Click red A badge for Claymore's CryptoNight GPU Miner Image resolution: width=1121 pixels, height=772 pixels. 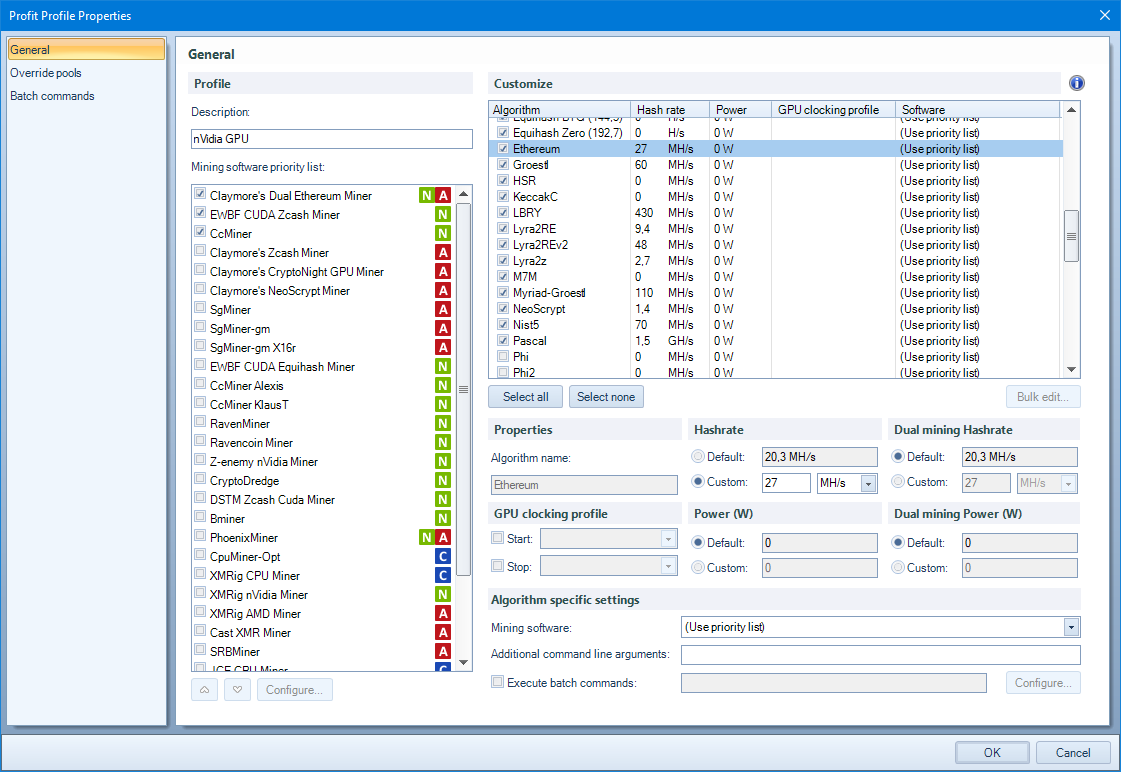click(443, 272)
